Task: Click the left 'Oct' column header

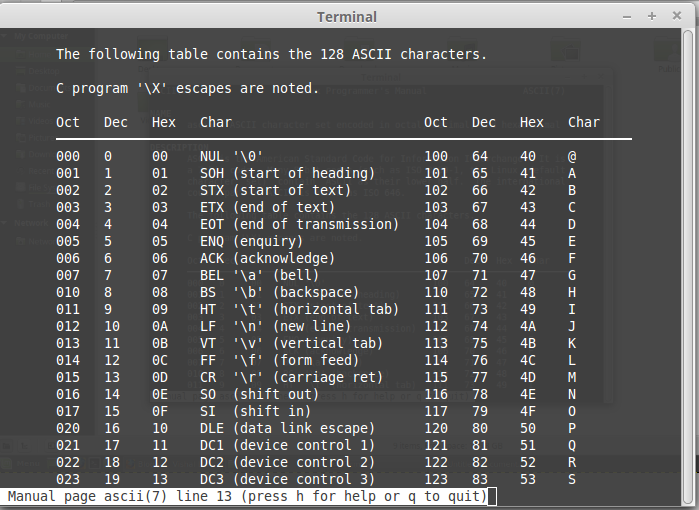Action: pyautogui.click(x=68, y=122)
